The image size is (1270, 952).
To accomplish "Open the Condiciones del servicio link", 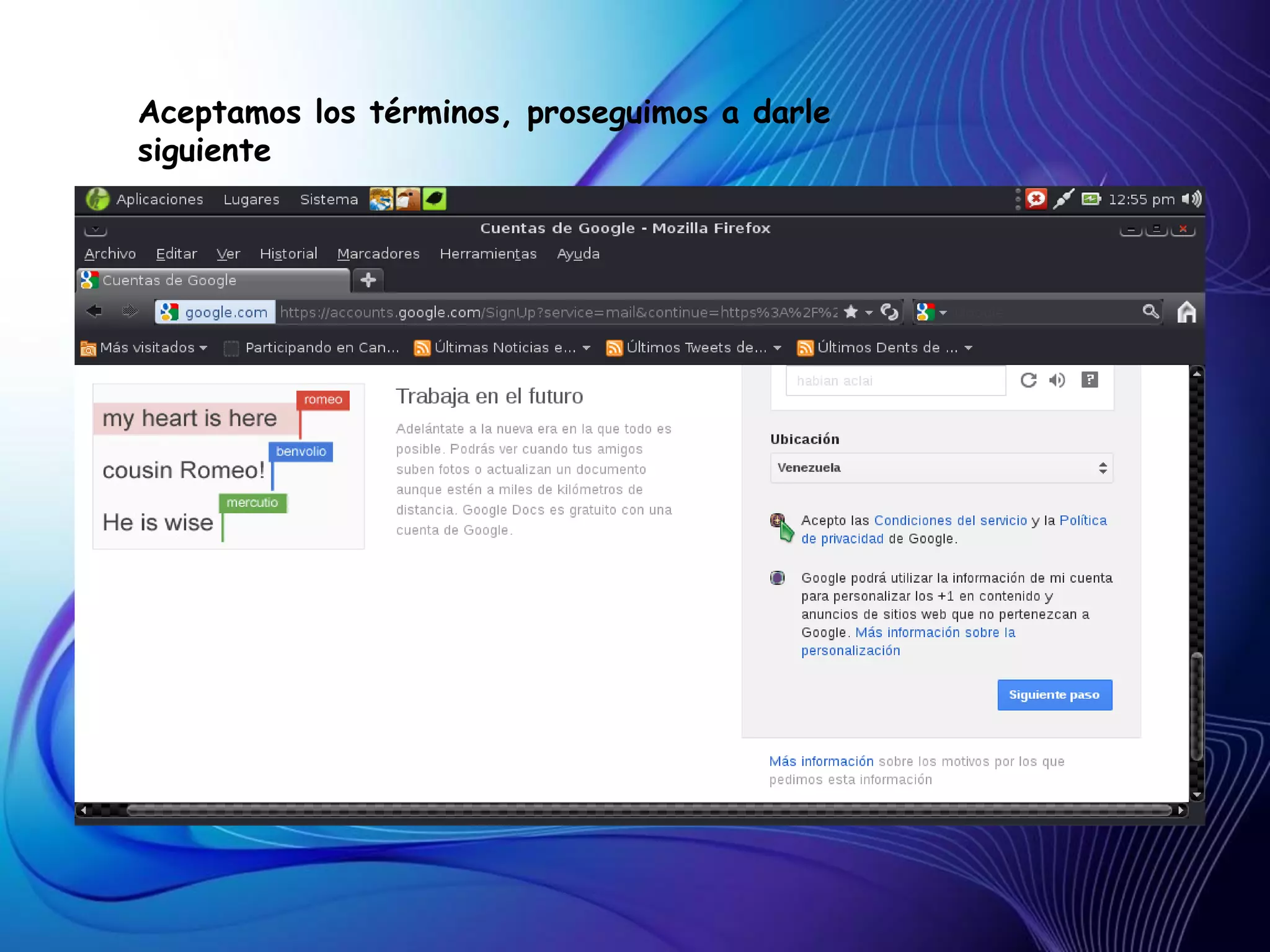I will click(x=950, y=521).
